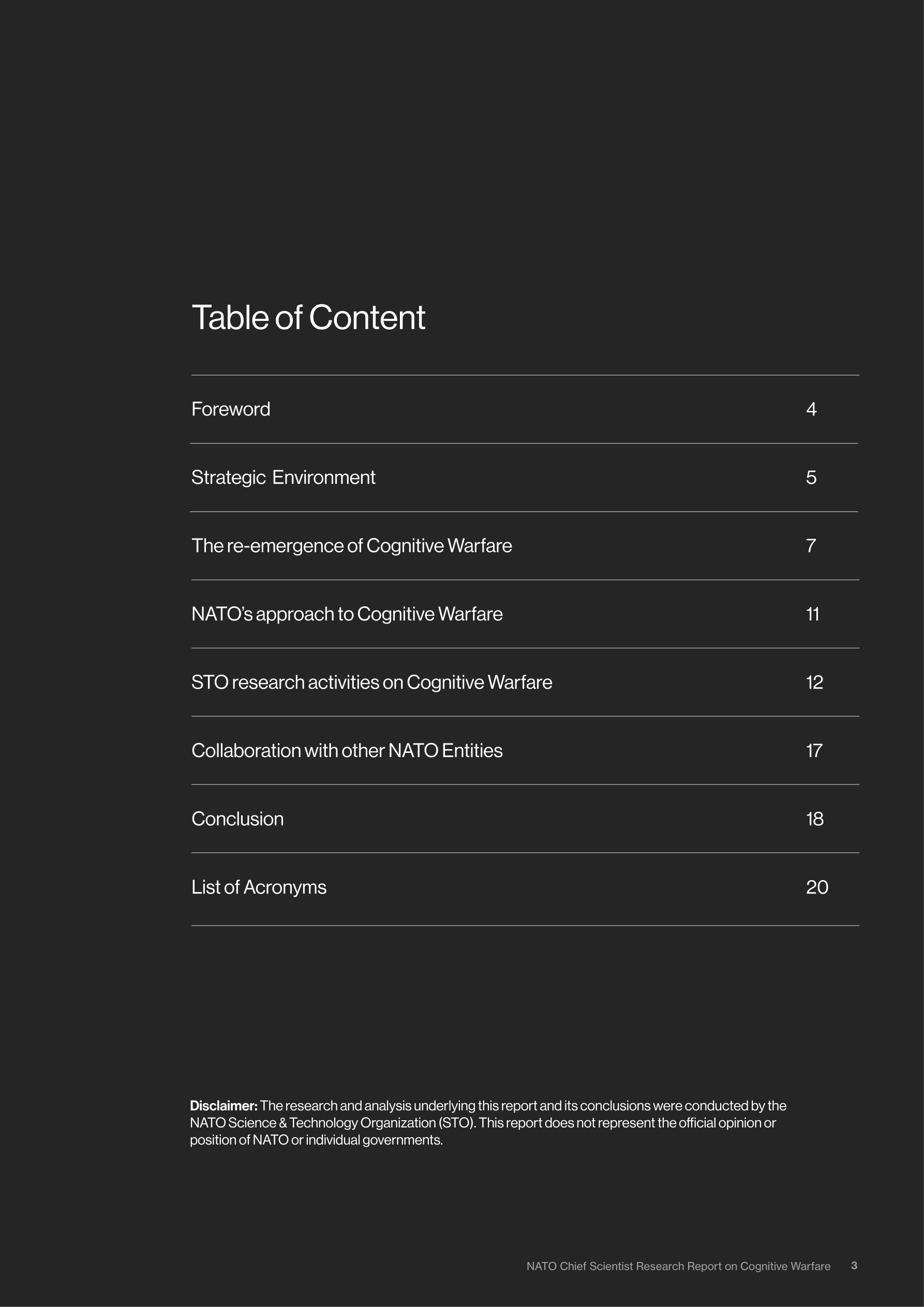Go to the List of Acronyms entry
The height and width of the screenshot is (1307, 924).
[259, 887]
